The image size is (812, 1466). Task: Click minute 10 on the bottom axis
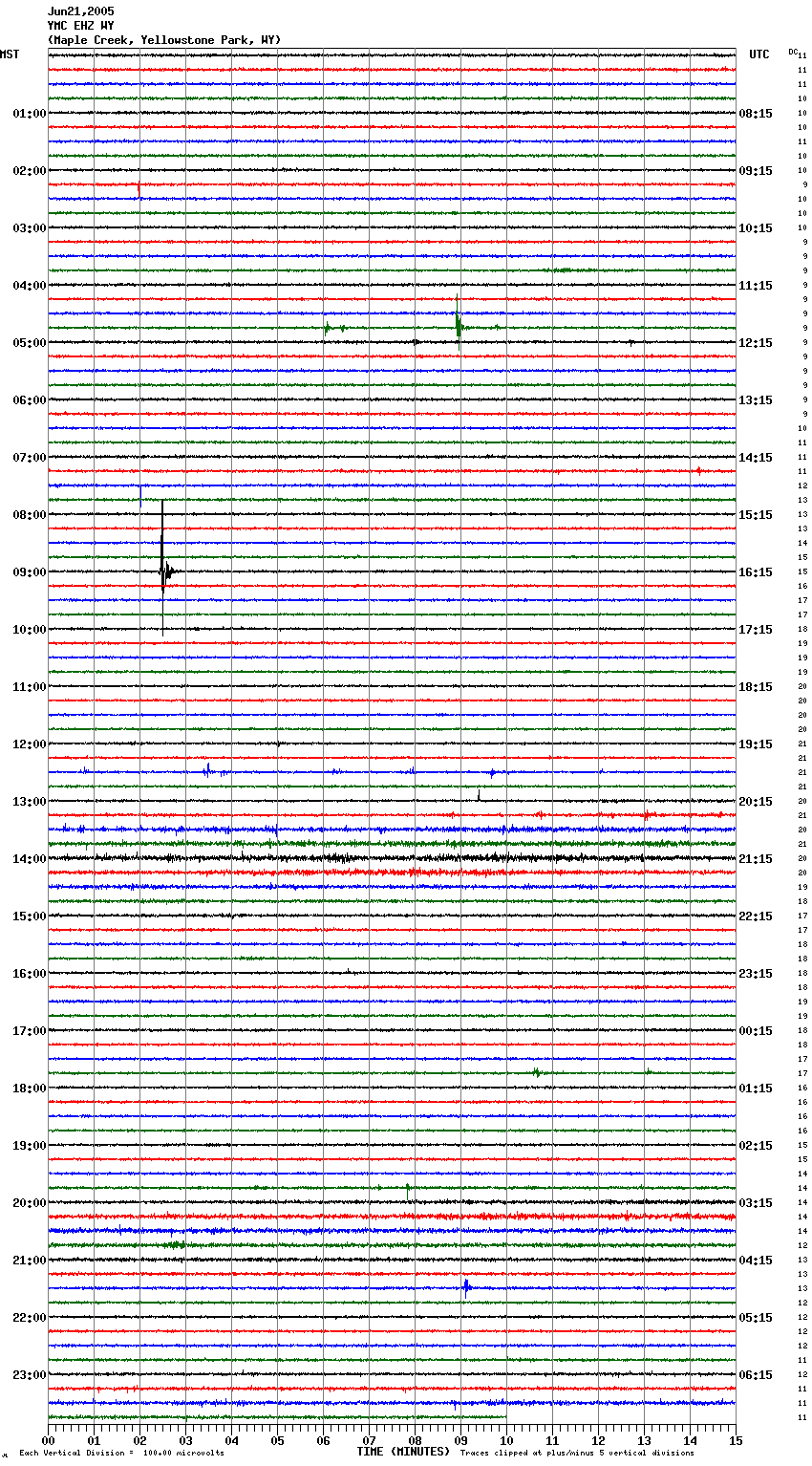(506, 1440)
